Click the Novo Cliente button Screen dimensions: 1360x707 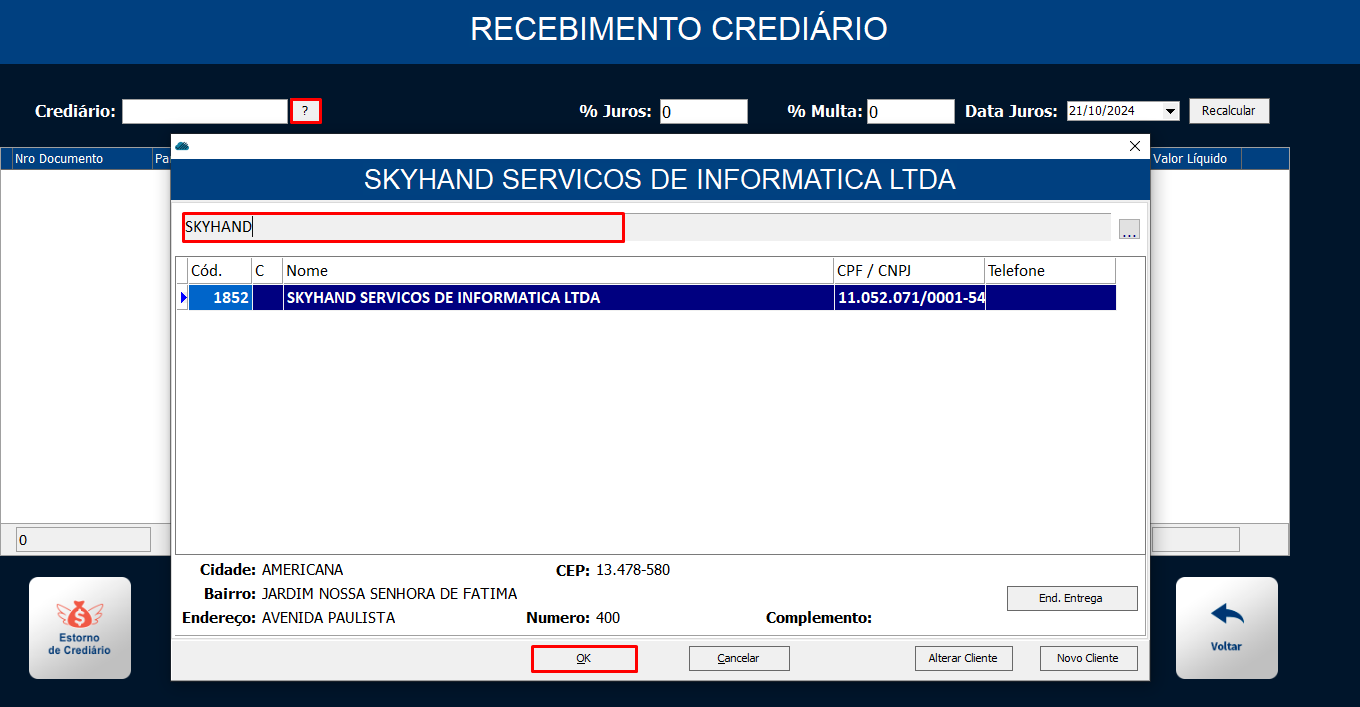pyautogui.click(x=1087, y=659)
